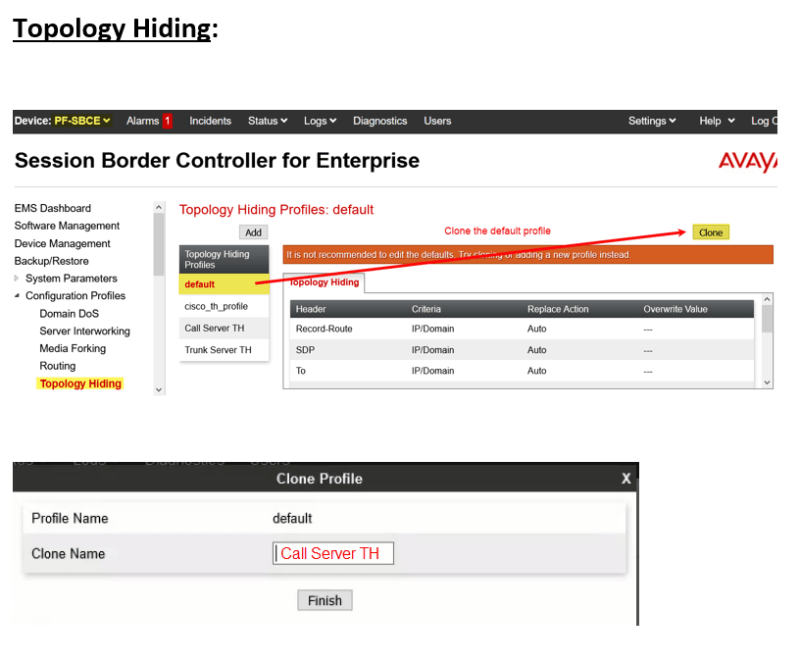Click sidebar scrollbar up arrow
This screenshot has height=663, width=800.
(159, 207)
